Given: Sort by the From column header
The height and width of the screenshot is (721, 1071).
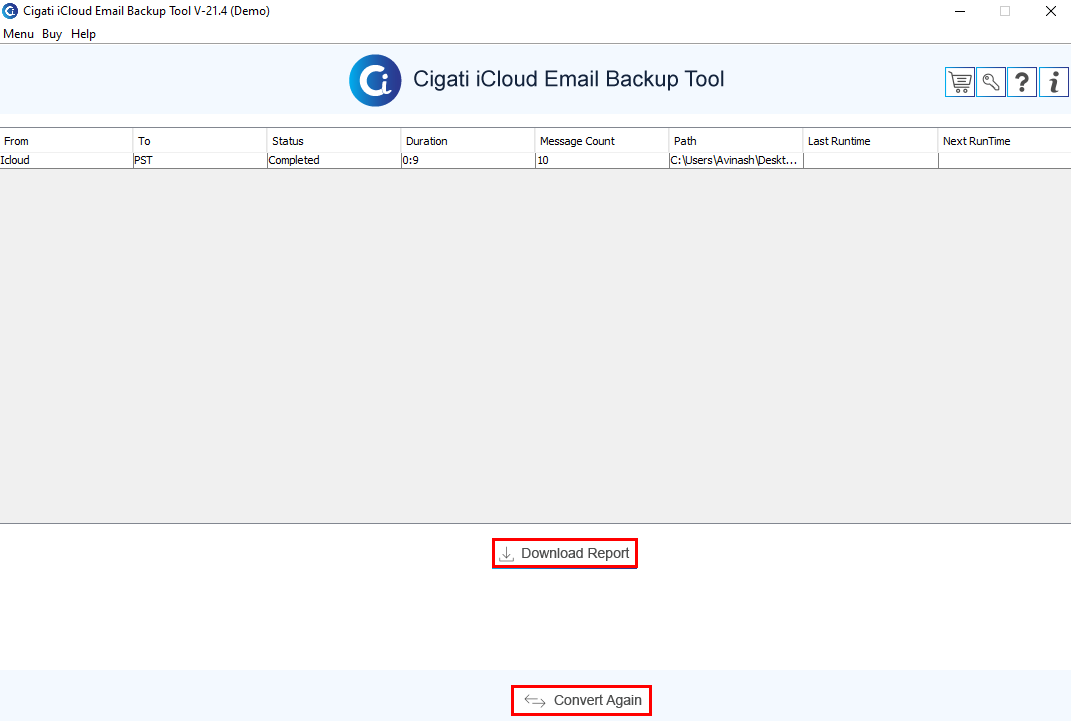Looking at the screenshot, I should tap(66, 141).
